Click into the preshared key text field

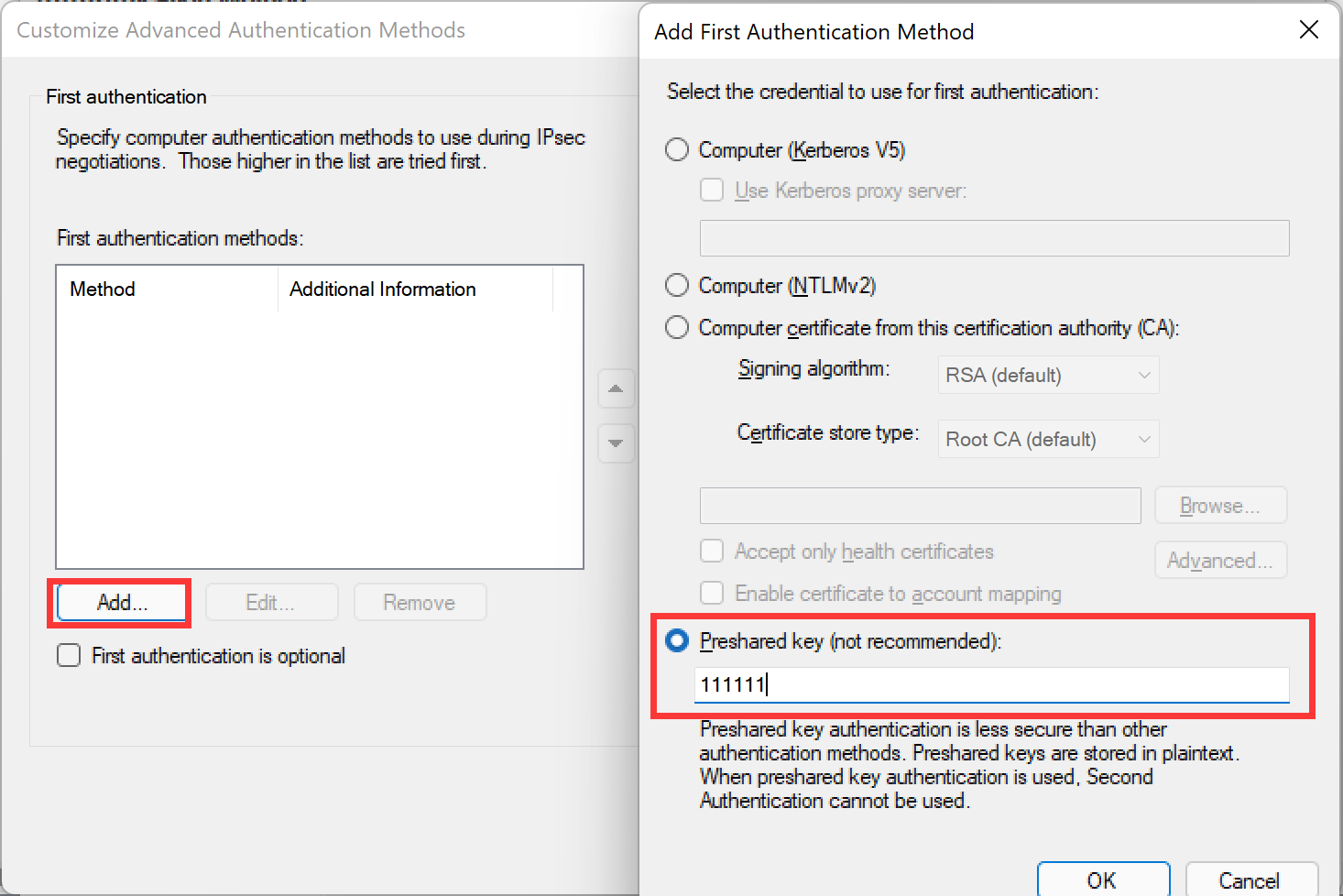tap(991, 684)
